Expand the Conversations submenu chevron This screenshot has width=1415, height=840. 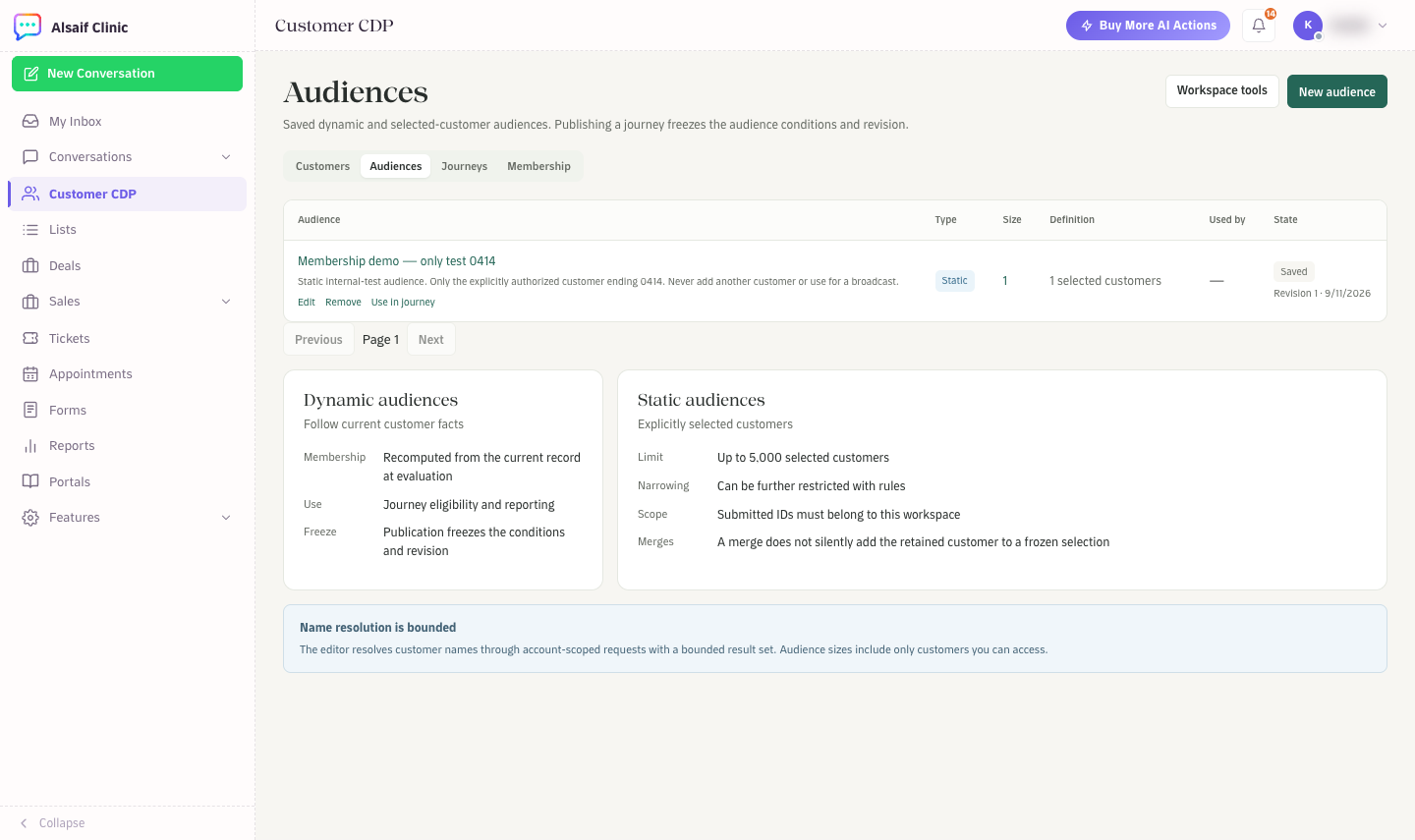[x=226, y=157]
